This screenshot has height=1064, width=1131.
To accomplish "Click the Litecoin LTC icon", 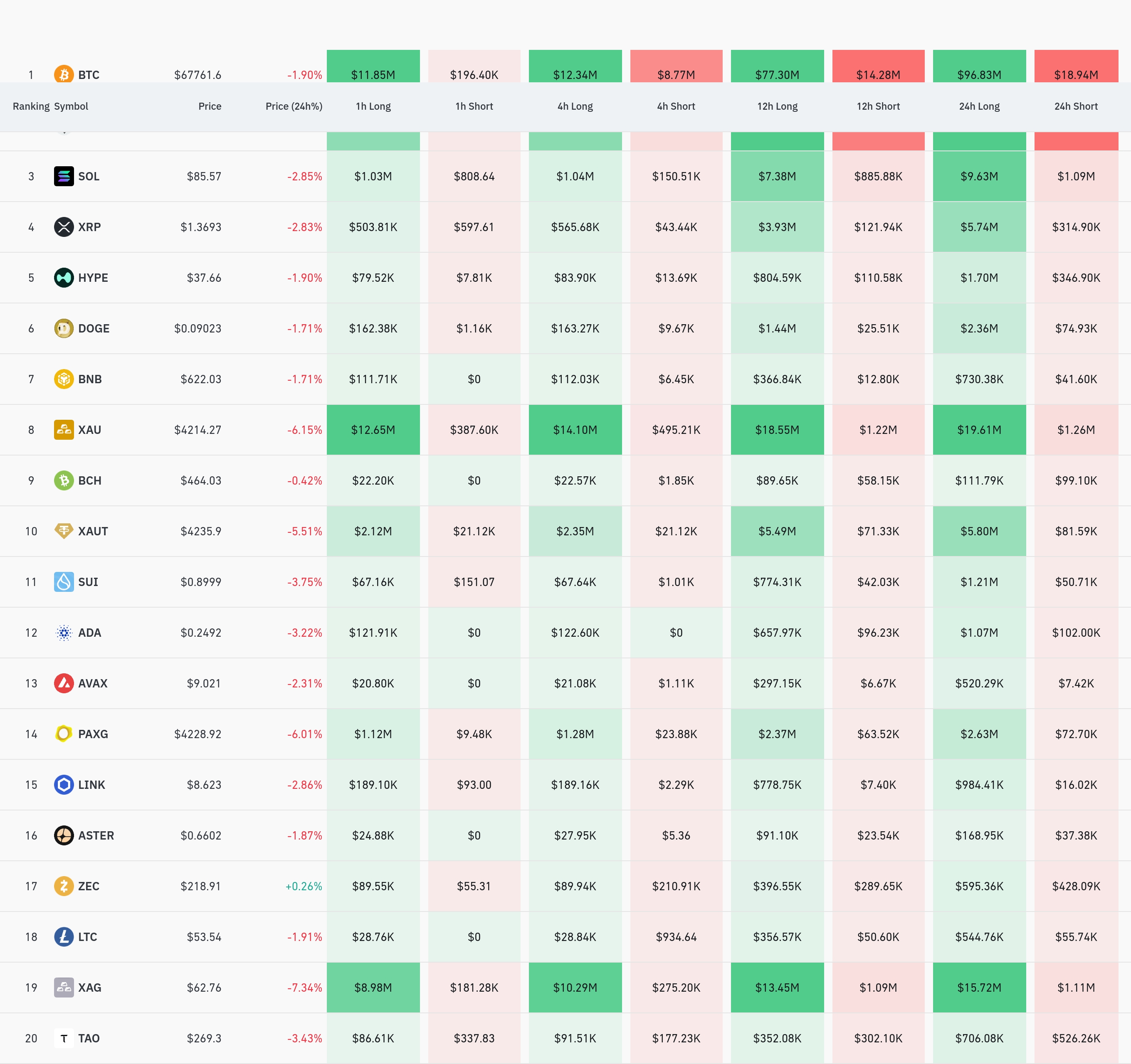I will [x=64, y=937].
